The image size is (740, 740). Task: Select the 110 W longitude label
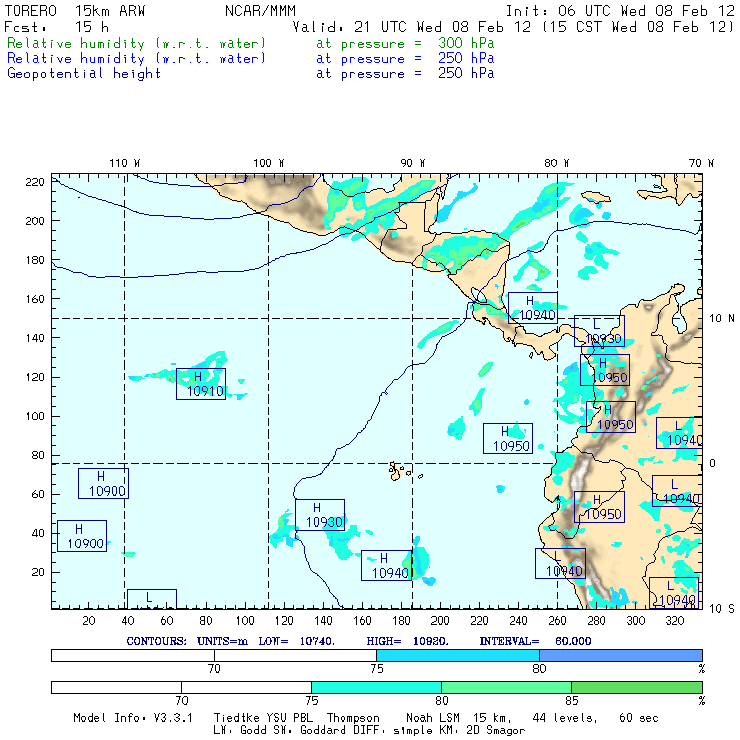[x=125, y=163]
